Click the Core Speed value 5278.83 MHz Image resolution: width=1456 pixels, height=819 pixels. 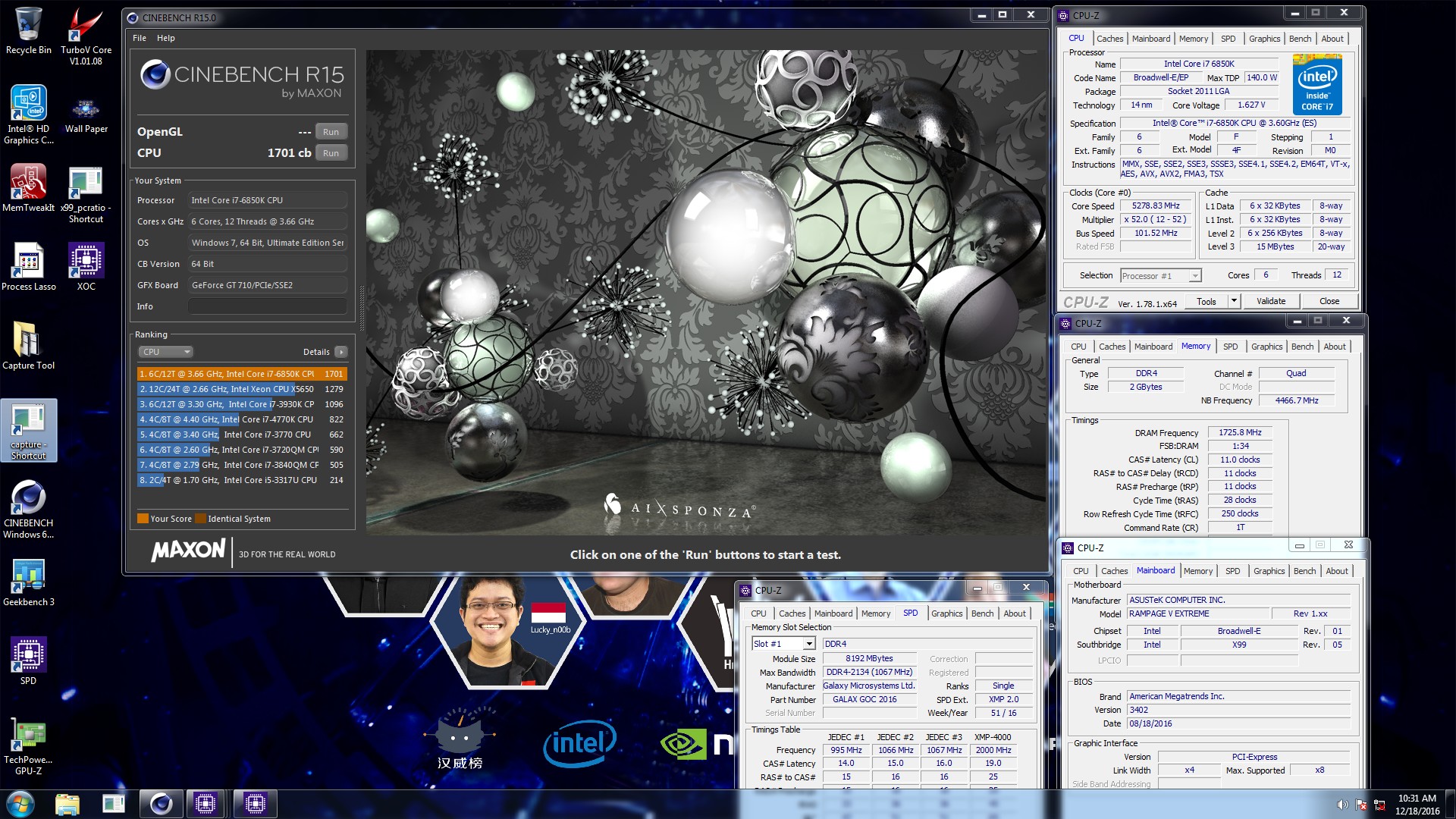pyautogui.click(x=1156, y=206)
